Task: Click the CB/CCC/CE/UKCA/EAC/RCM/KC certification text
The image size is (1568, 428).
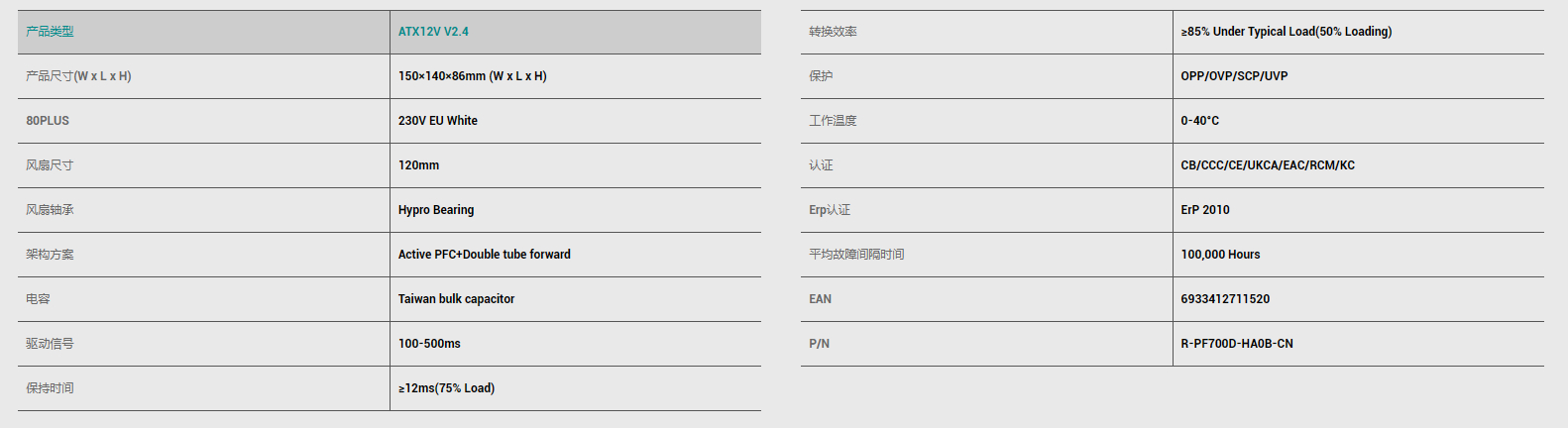Action: click(1267, 165)
